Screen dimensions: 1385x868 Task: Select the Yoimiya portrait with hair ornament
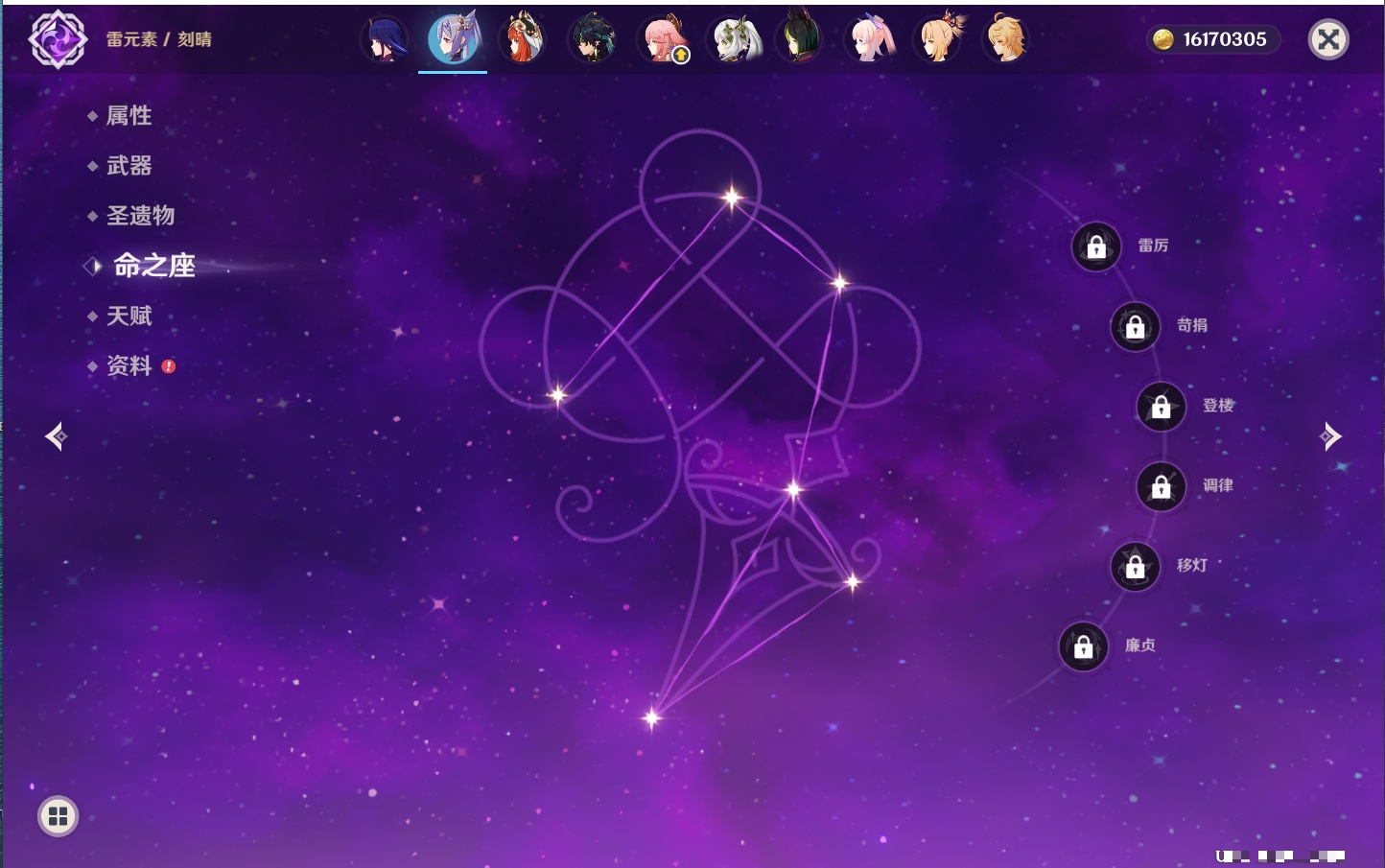pyautogui.click(x=939, y=39)
